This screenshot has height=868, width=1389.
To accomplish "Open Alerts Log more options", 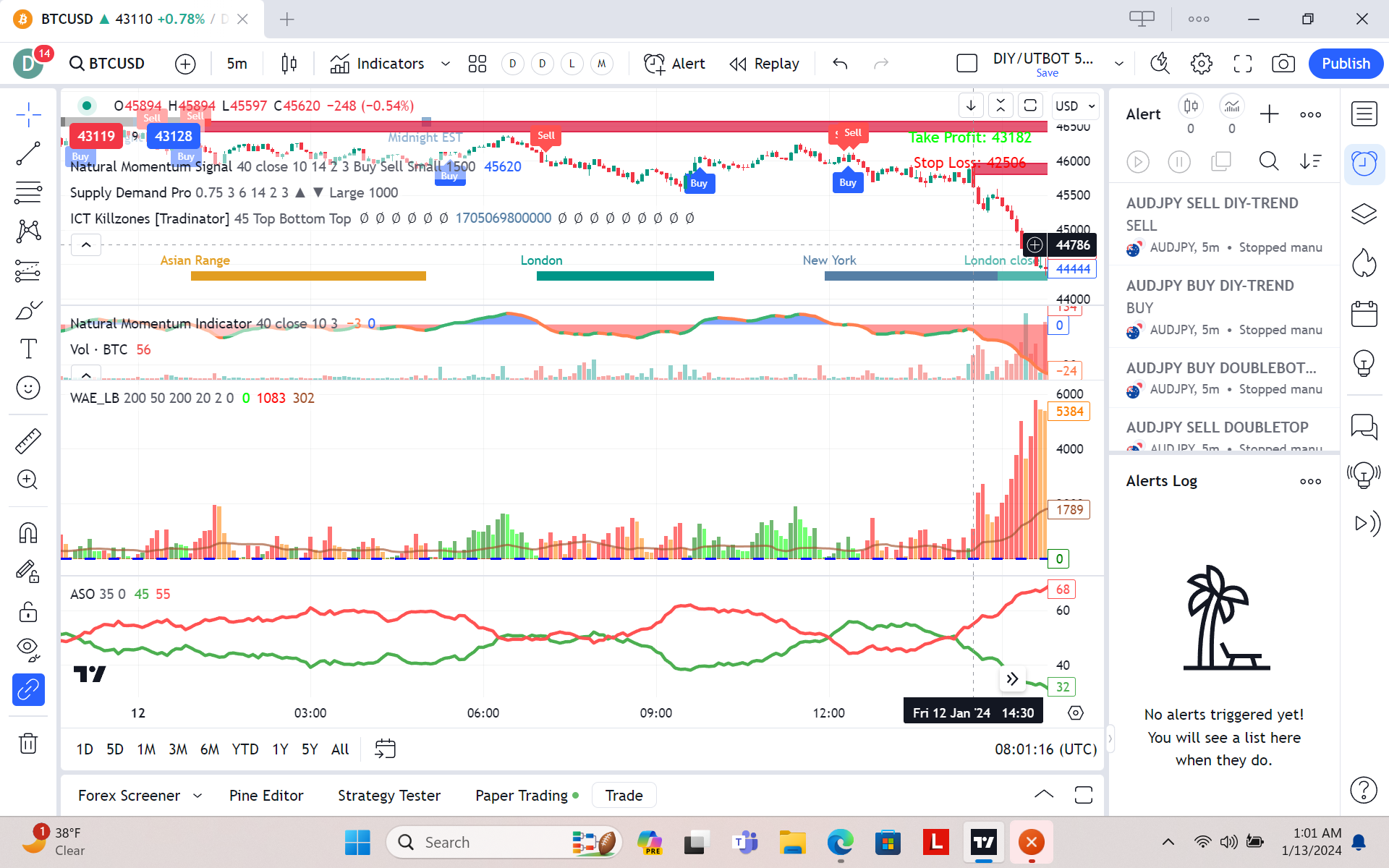I will [x=1310, y=481].
